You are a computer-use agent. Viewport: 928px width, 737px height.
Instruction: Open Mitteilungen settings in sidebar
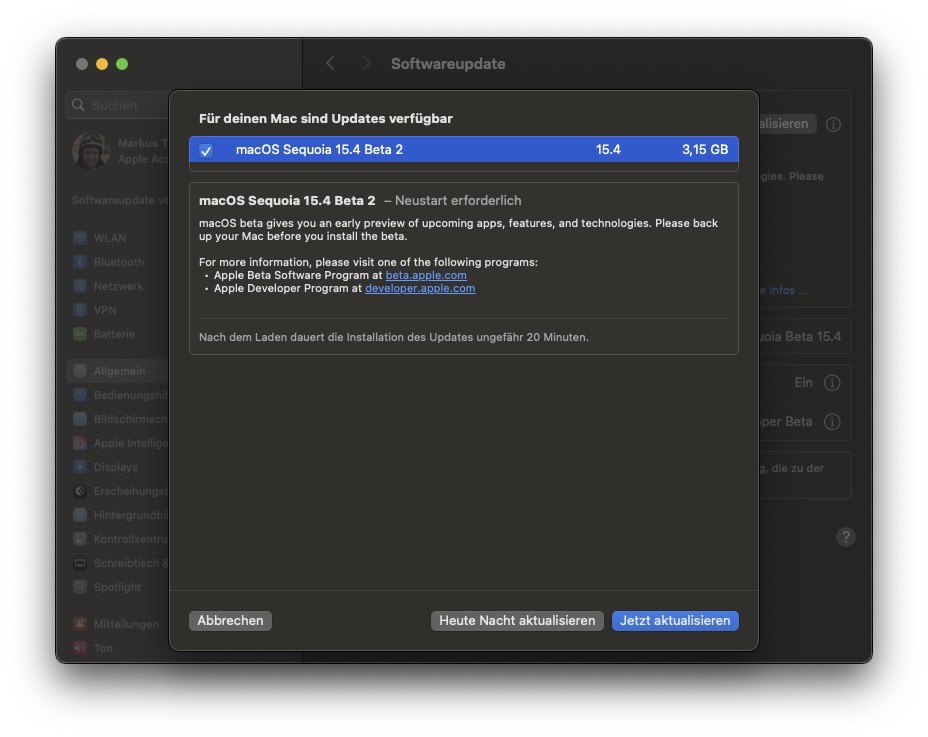118,624
